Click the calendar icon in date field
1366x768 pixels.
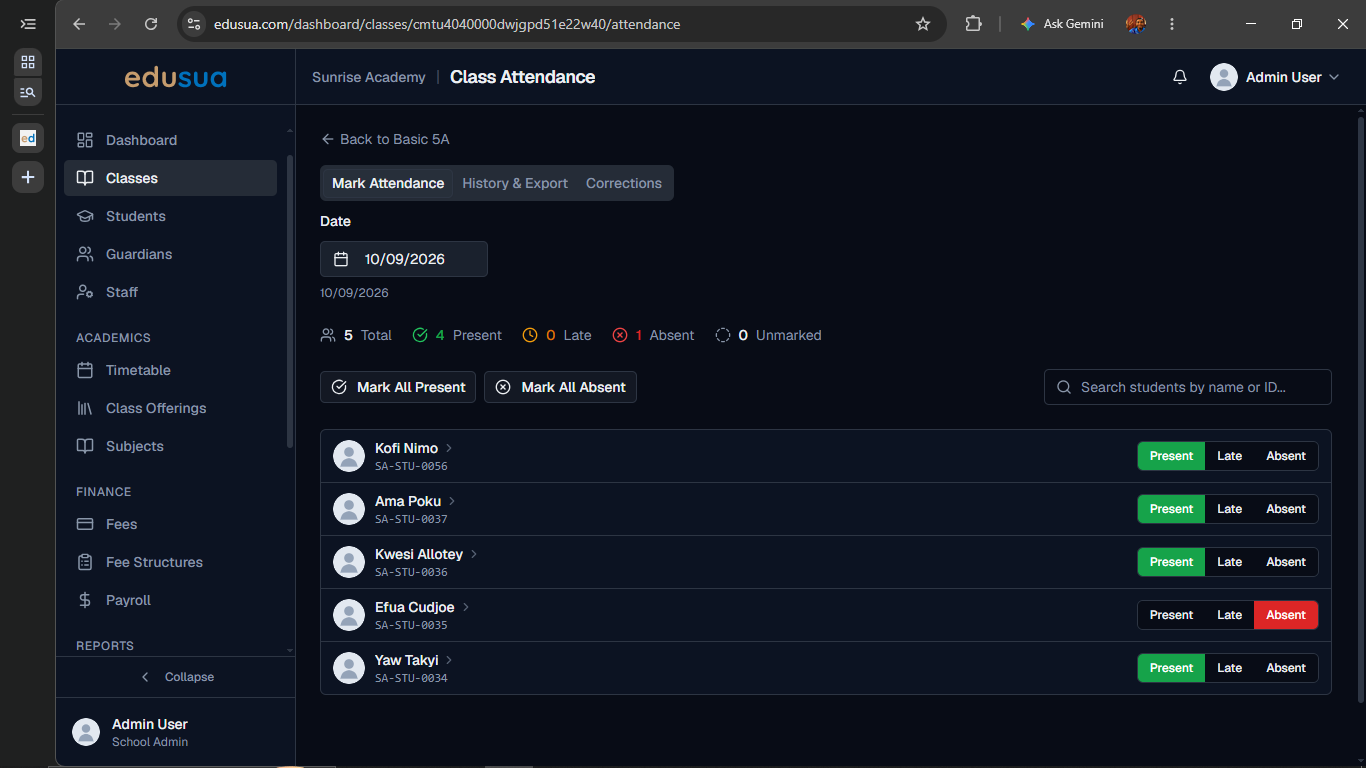pos(341,259)
